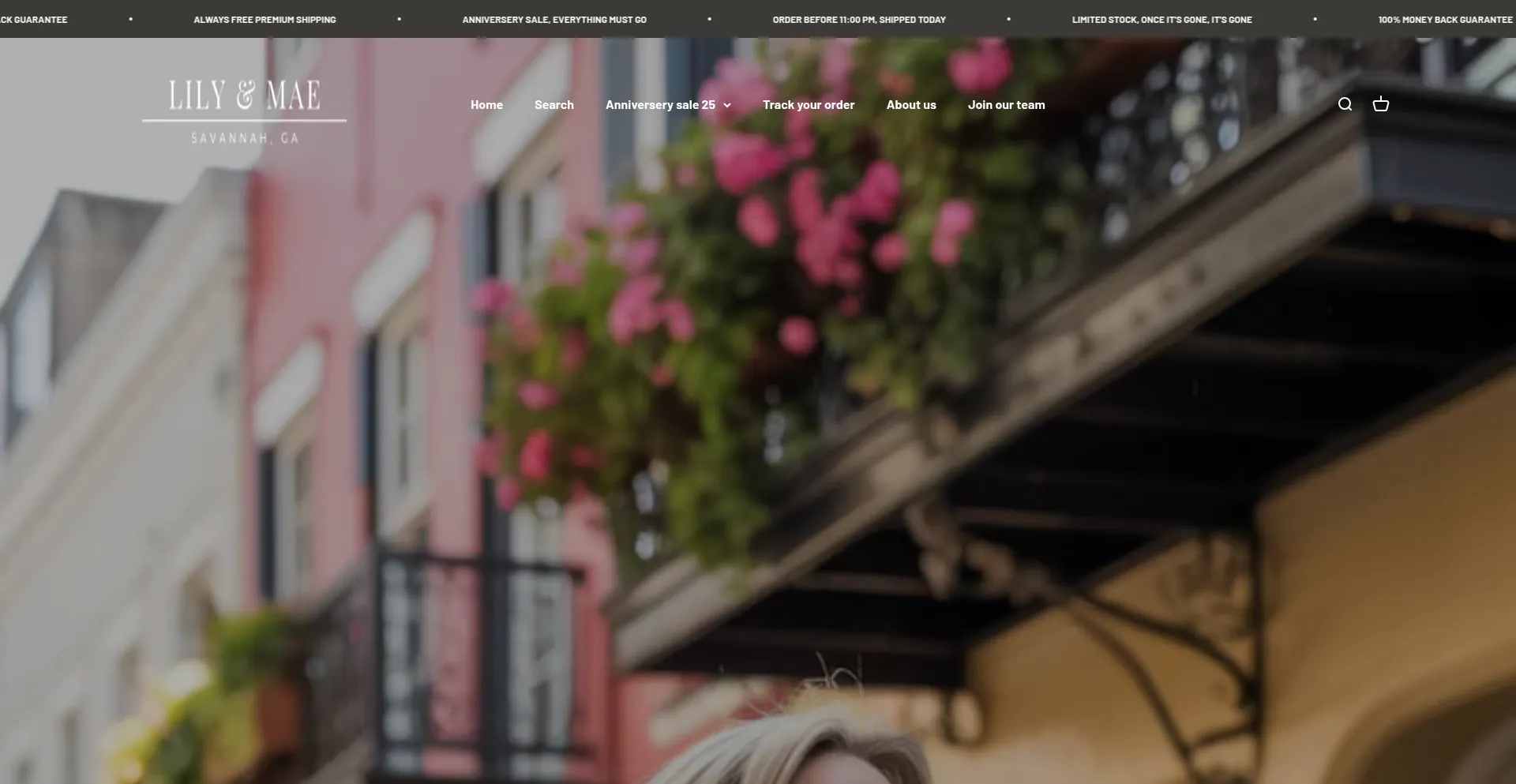Go to the Home page
Screen dimensions: 1516x784
[x=486, y=105]
